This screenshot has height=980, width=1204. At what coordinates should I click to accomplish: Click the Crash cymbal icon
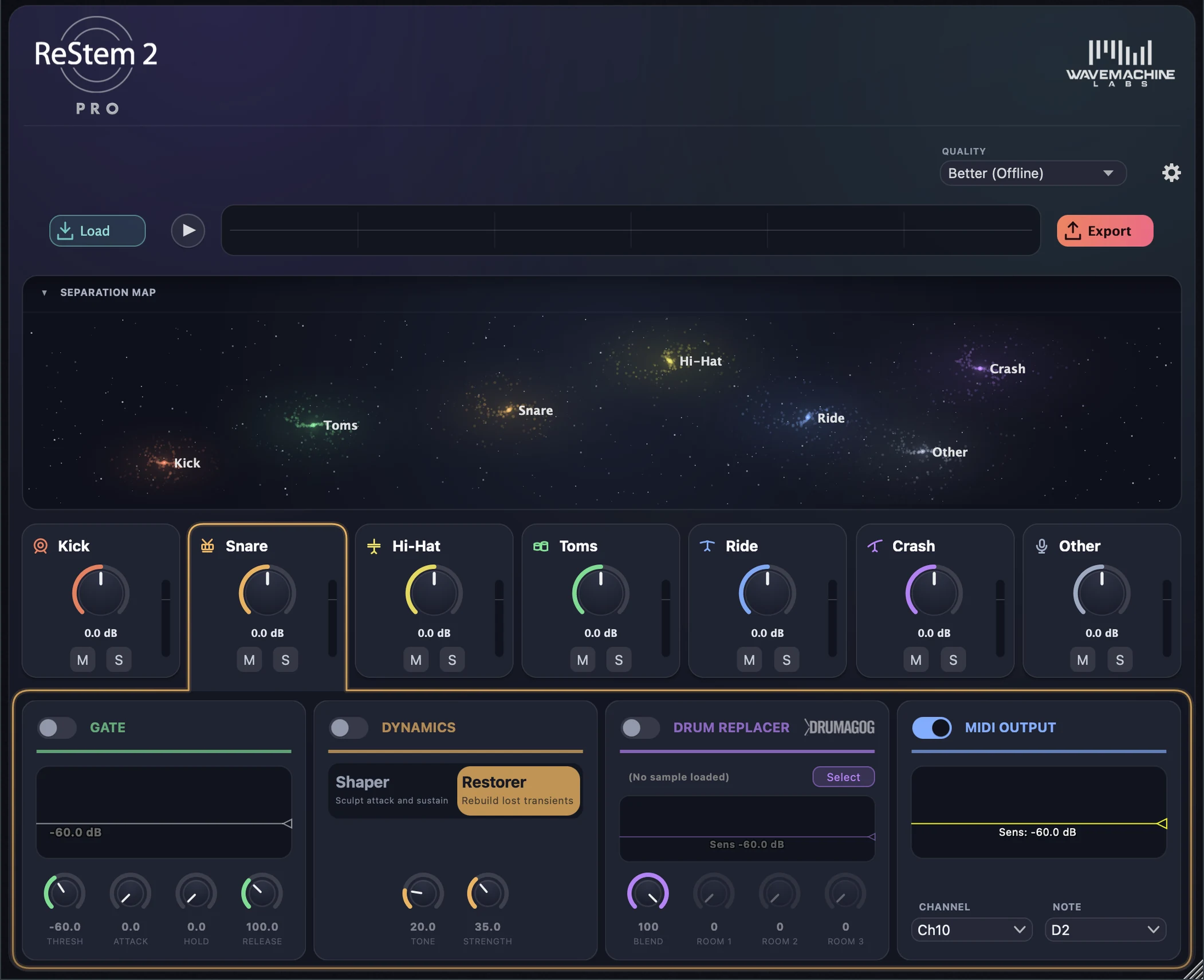tap(875, 546)
